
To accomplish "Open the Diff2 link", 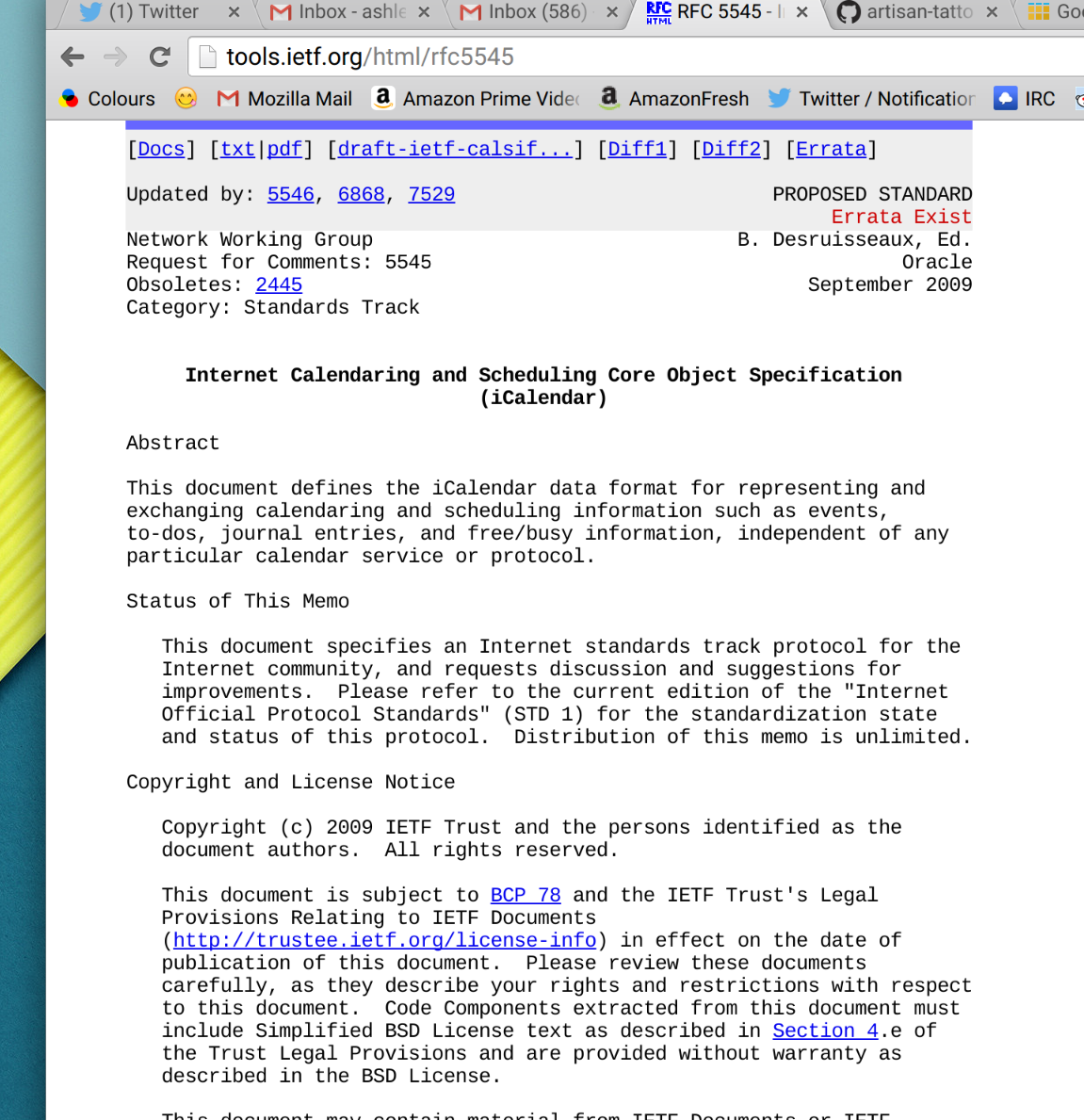I will click(x=731, y=149).
